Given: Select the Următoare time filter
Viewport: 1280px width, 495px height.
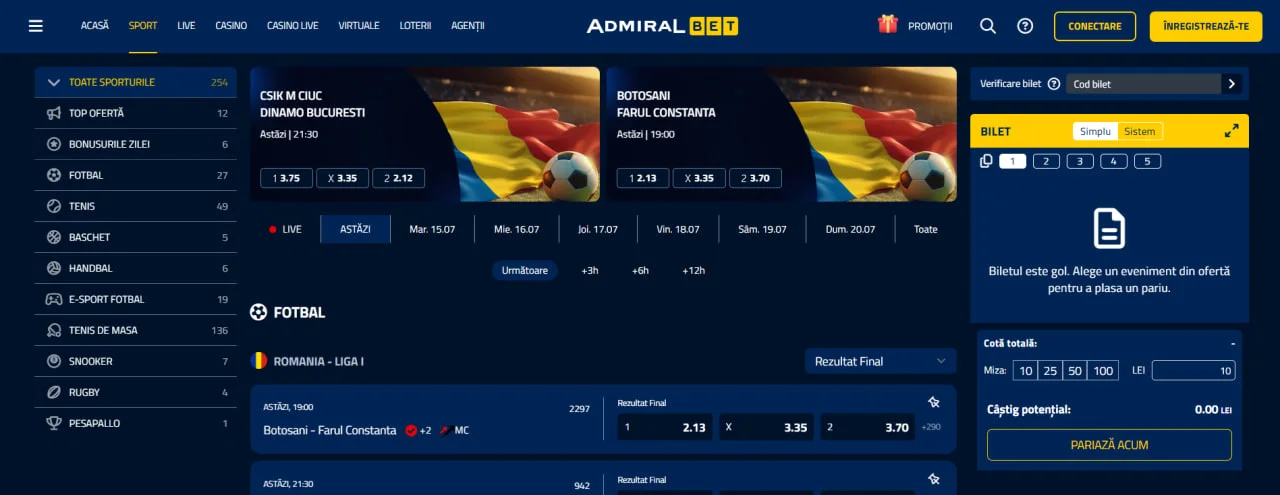Looking at the screenshot, I should [525, 270].
